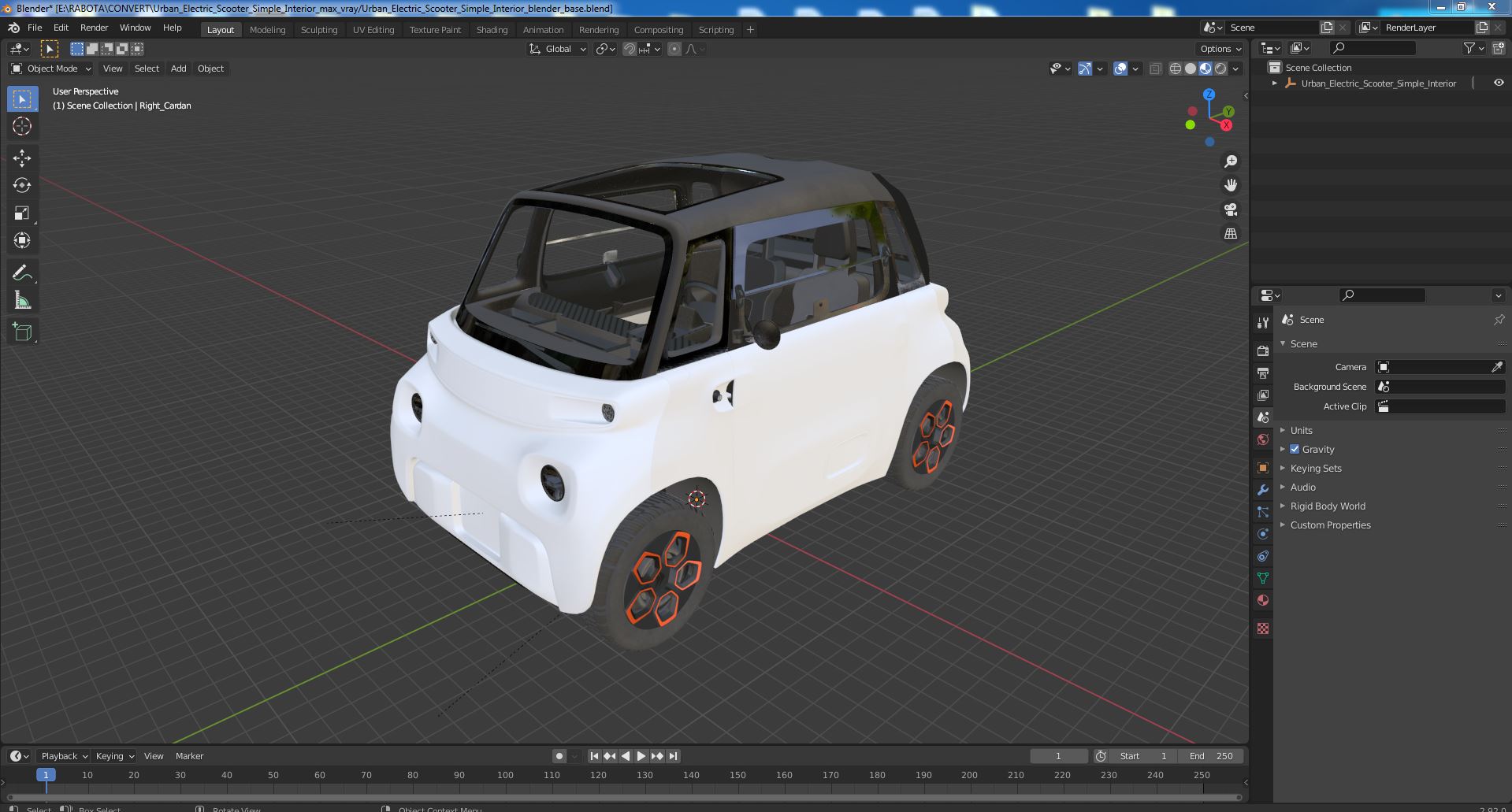The image size is (1512, 812).
Task: Open the Physics properties tab
Action: (x=1263, y=534)
